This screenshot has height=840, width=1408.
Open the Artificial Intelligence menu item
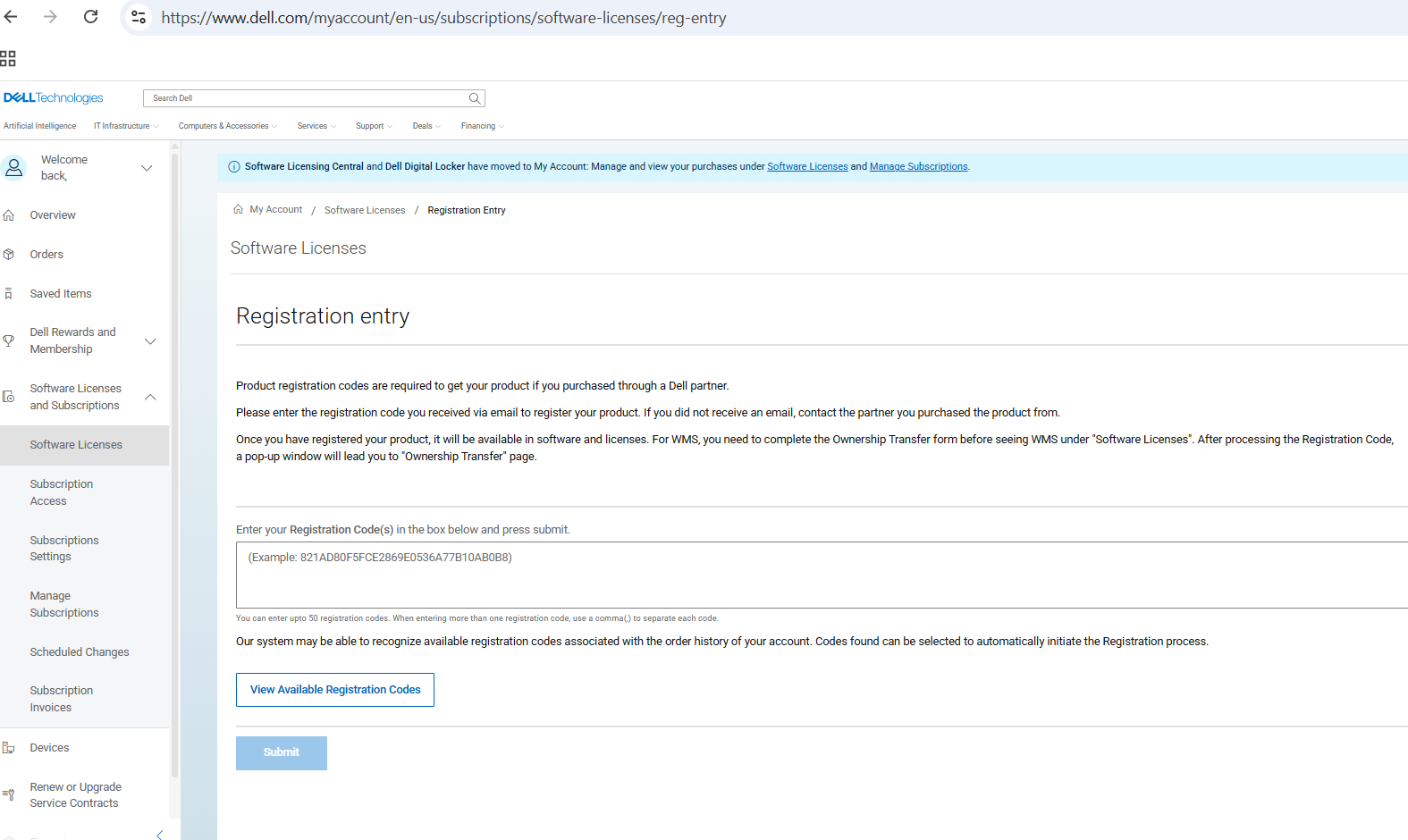[39, 126]
